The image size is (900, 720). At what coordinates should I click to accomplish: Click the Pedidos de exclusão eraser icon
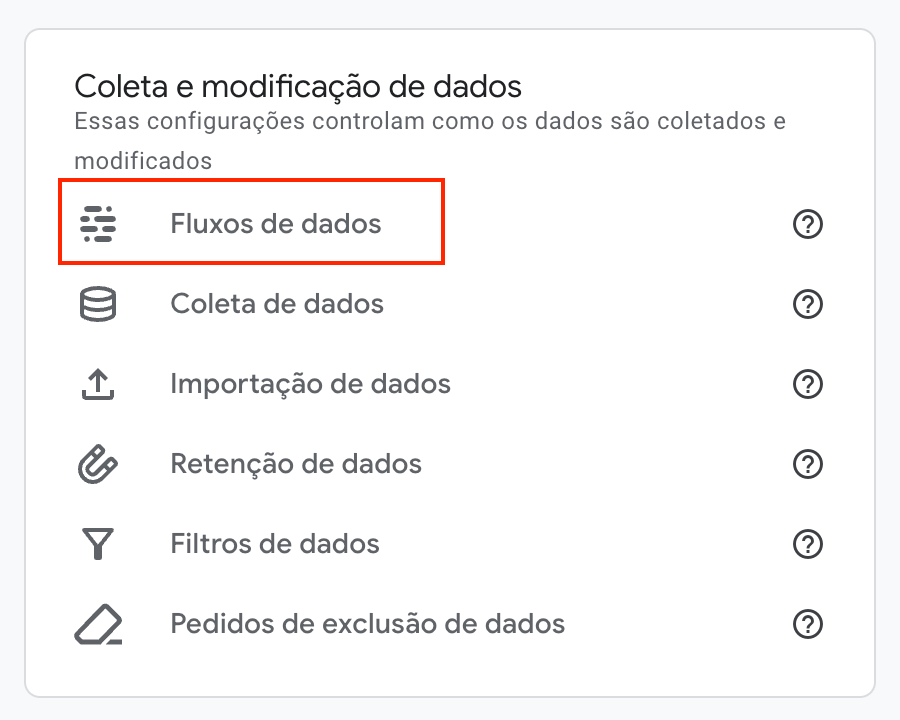click(98, 625)
